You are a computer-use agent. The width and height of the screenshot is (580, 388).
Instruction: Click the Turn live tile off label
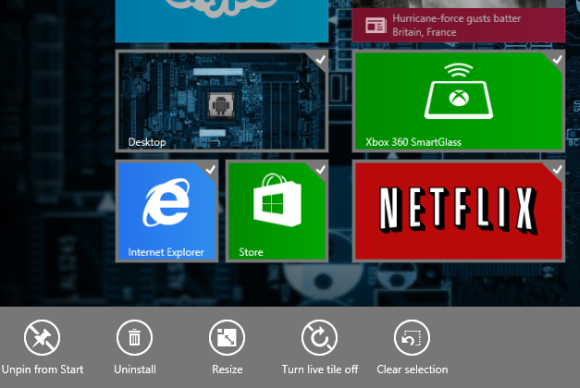[320, 369]
